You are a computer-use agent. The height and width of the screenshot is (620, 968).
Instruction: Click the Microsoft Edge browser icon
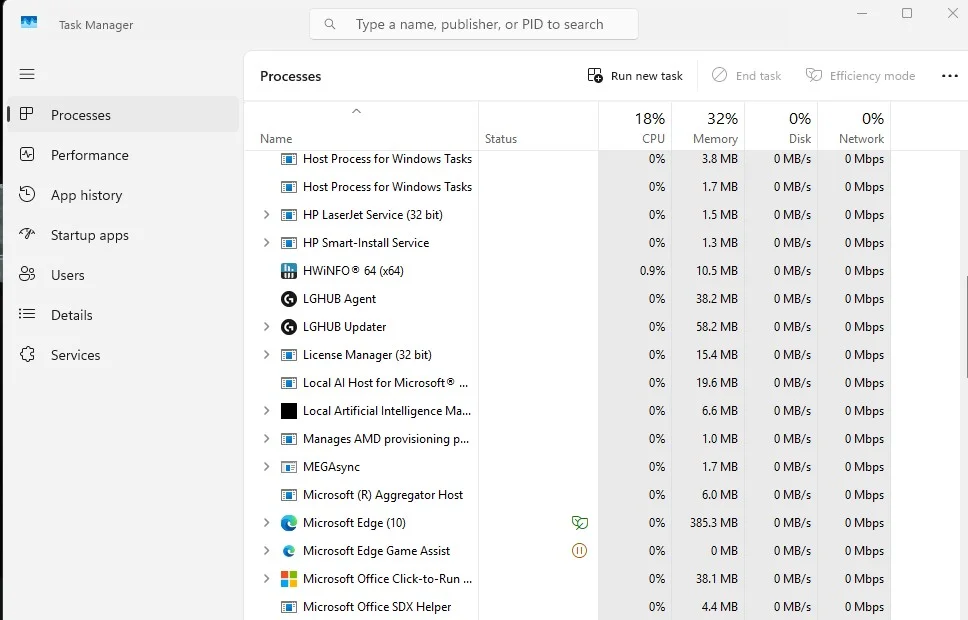288,523
